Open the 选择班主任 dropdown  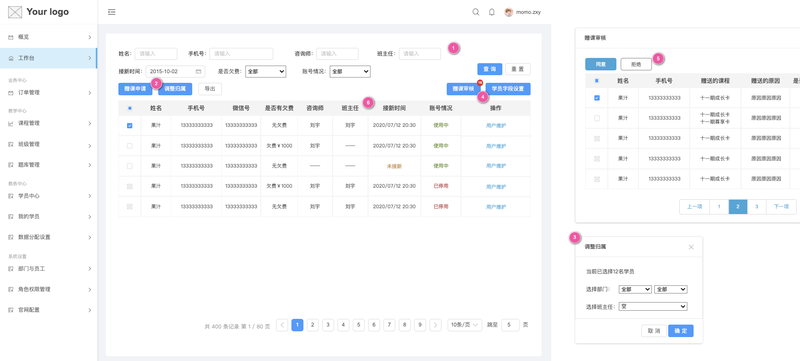[x=653, y=306]
